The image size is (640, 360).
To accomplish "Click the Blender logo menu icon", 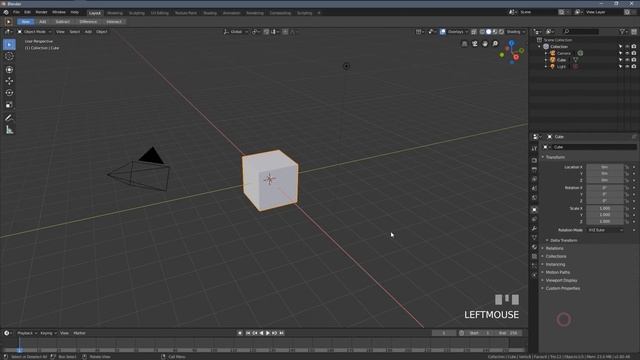I will pyautogui.click(x=6, y=12).
